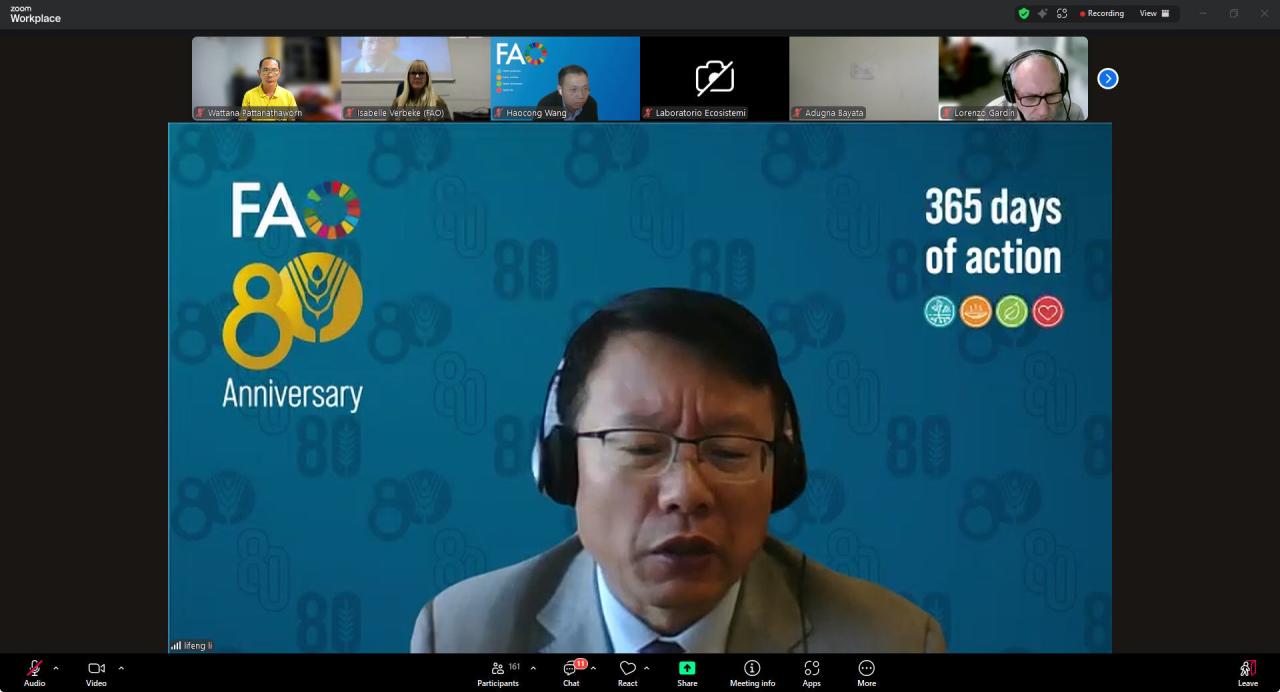Select Isabelle Verbeke's video thumbnail

(x=415, y=78)
